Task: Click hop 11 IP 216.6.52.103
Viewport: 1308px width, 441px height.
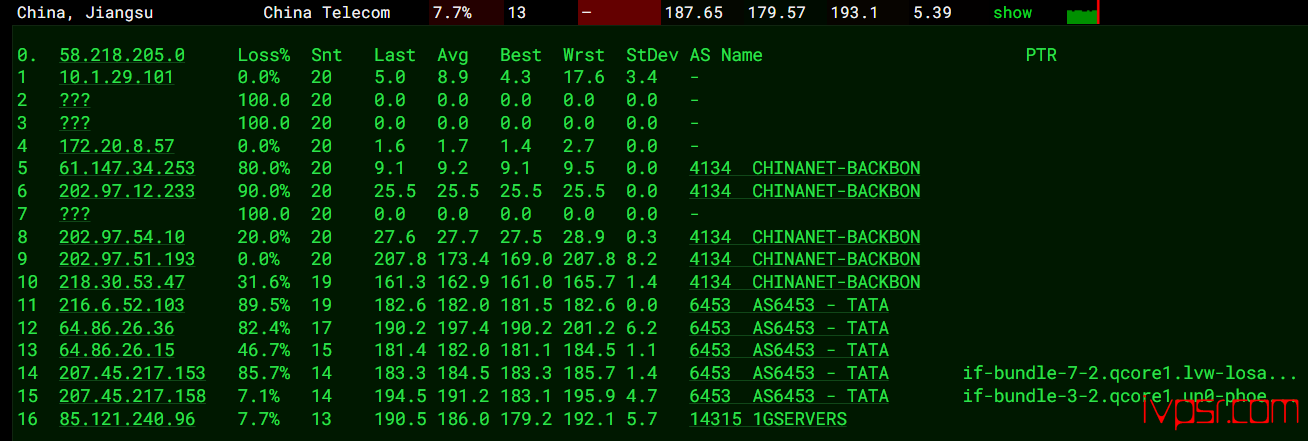Action: (122, 305)
